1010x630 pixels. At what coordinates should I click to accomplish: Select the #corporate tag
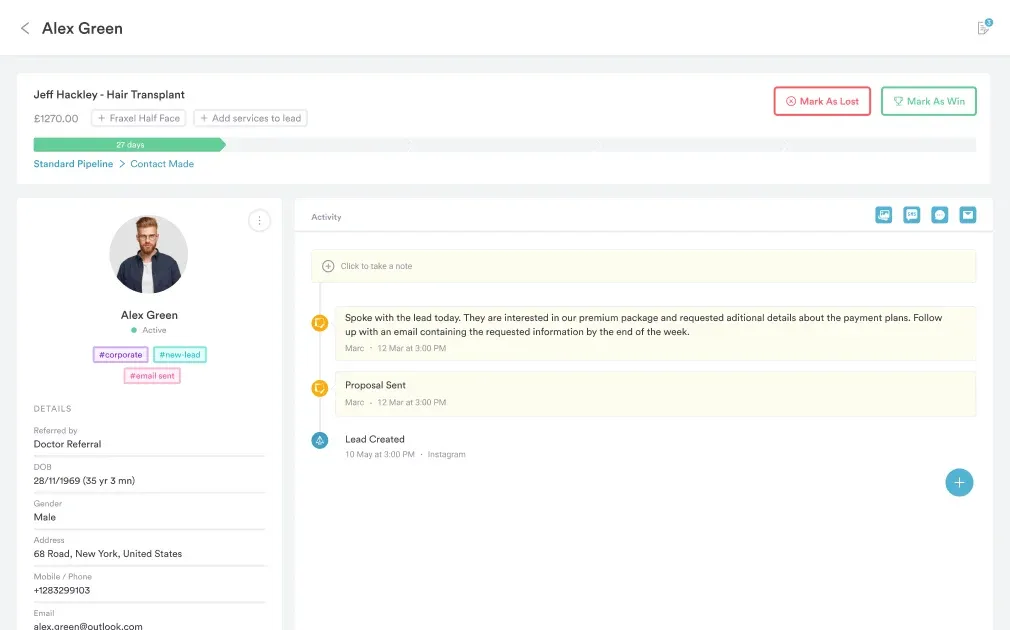120,355
